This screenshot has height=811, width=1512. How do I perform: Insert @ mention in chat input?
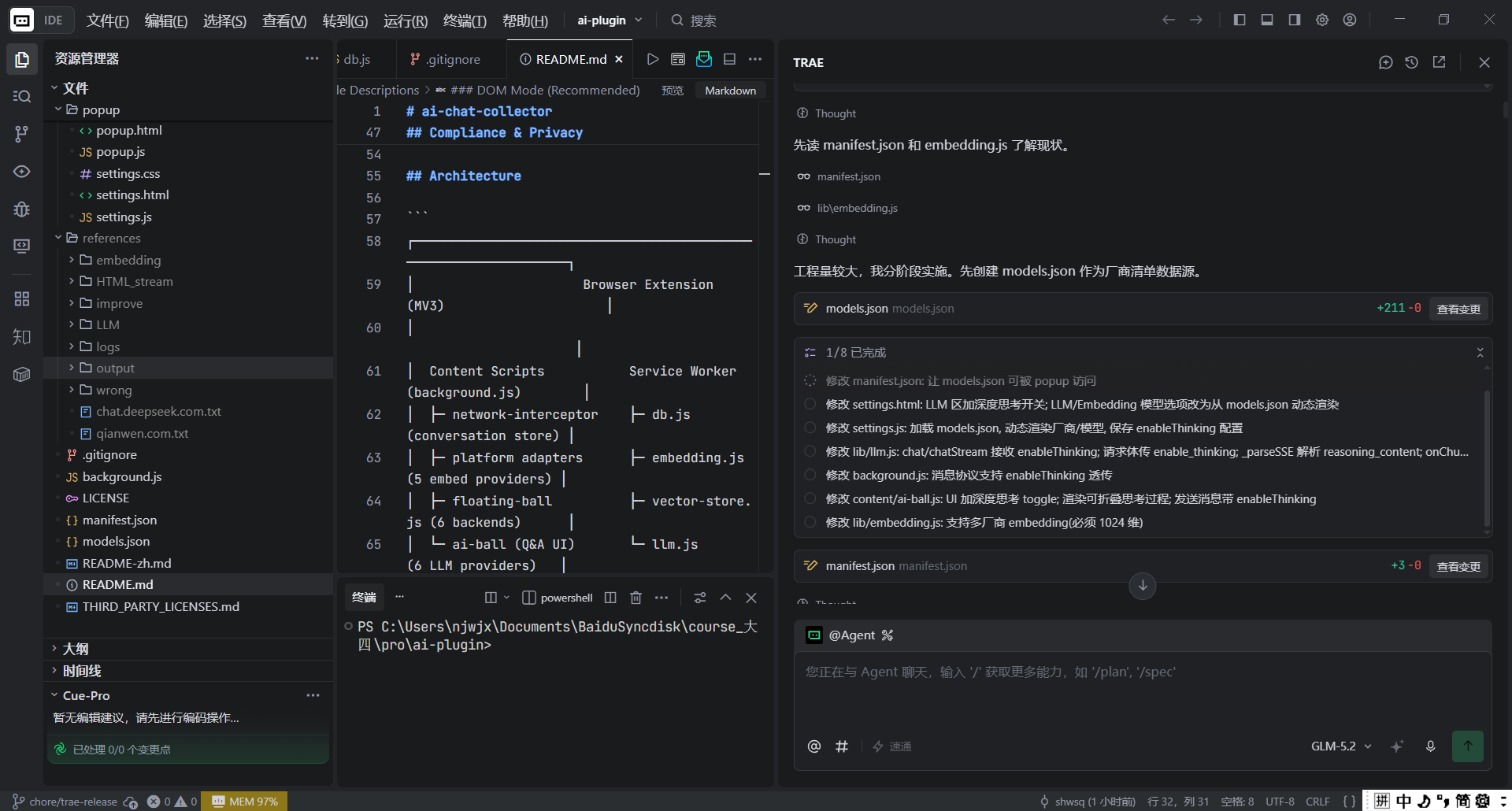(x=814, y=746)
